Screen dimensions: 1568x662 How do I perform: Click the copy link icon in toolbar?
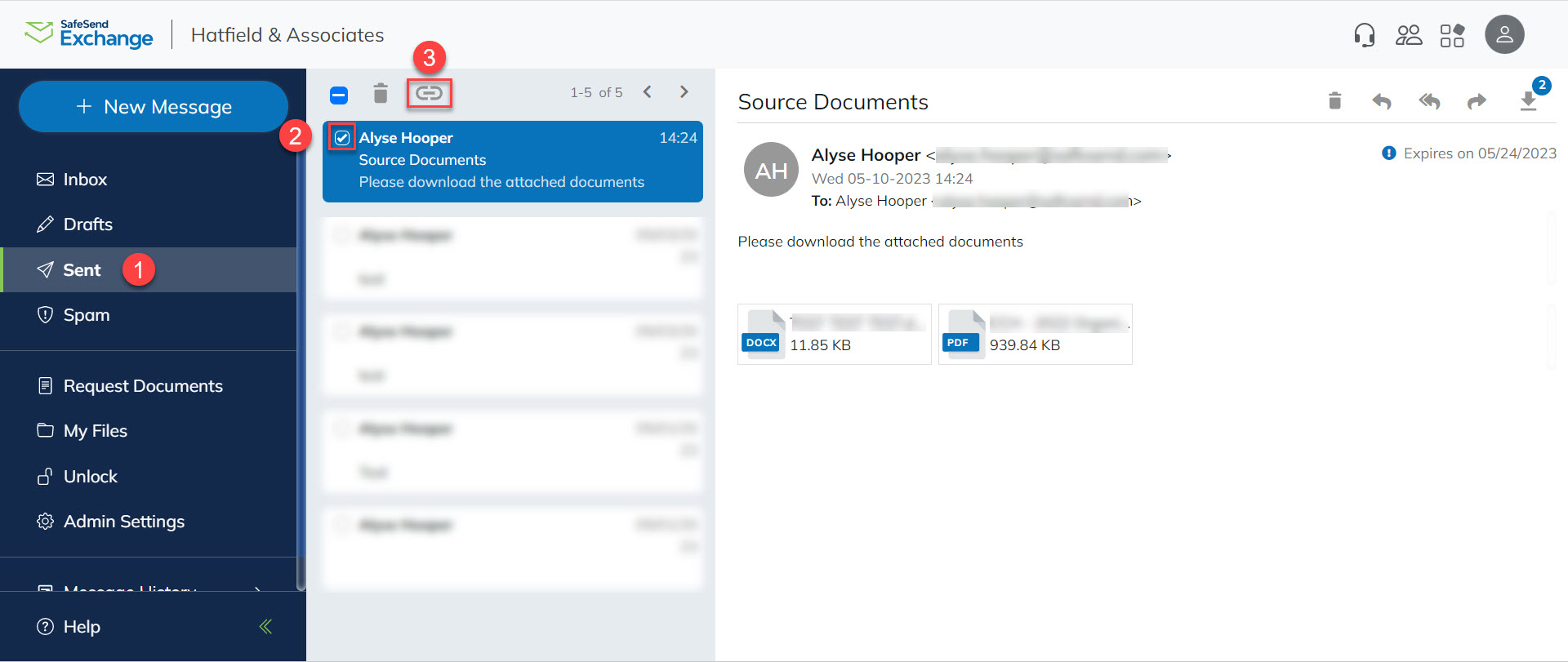(x=429, y=94)
